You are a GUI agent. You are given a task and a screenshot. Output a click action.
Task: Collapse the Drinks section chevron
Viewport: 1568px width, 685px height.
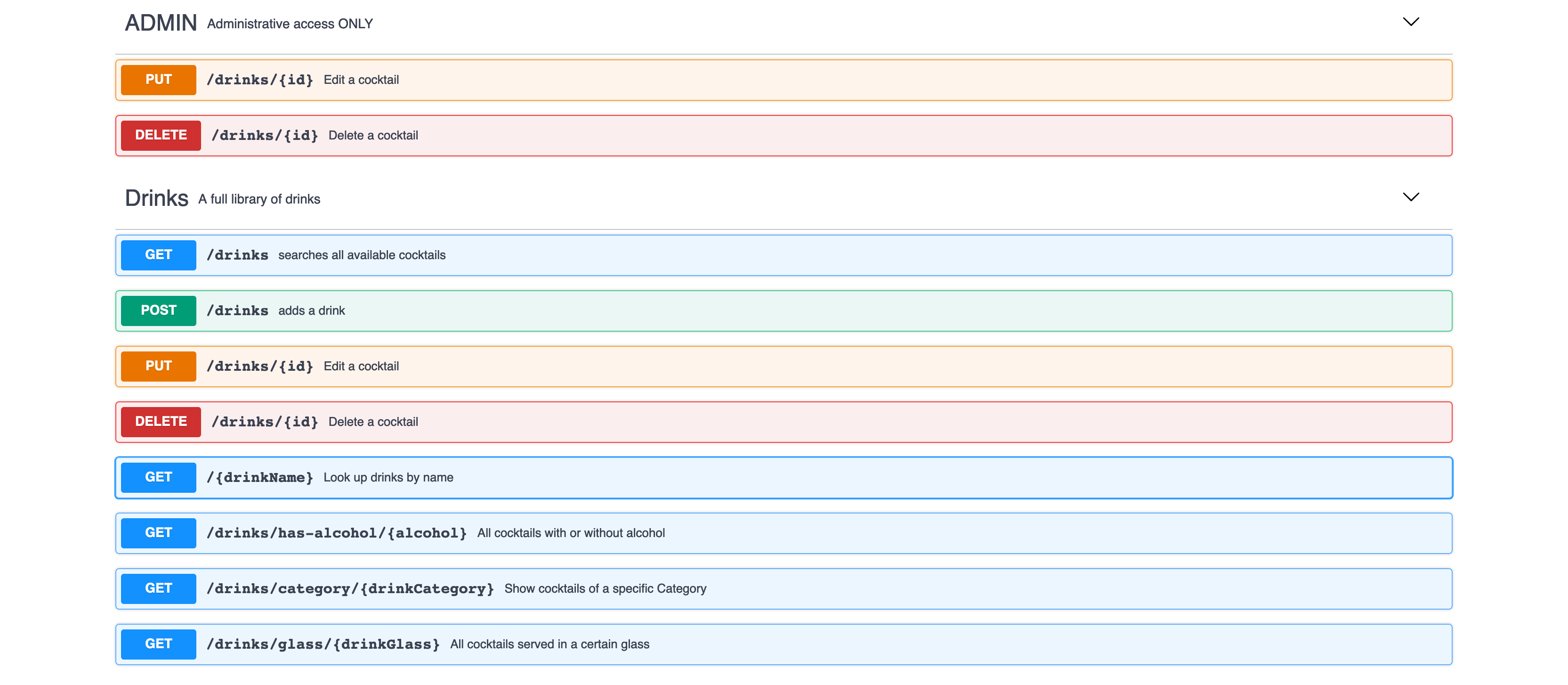[x=1410, y=197]
